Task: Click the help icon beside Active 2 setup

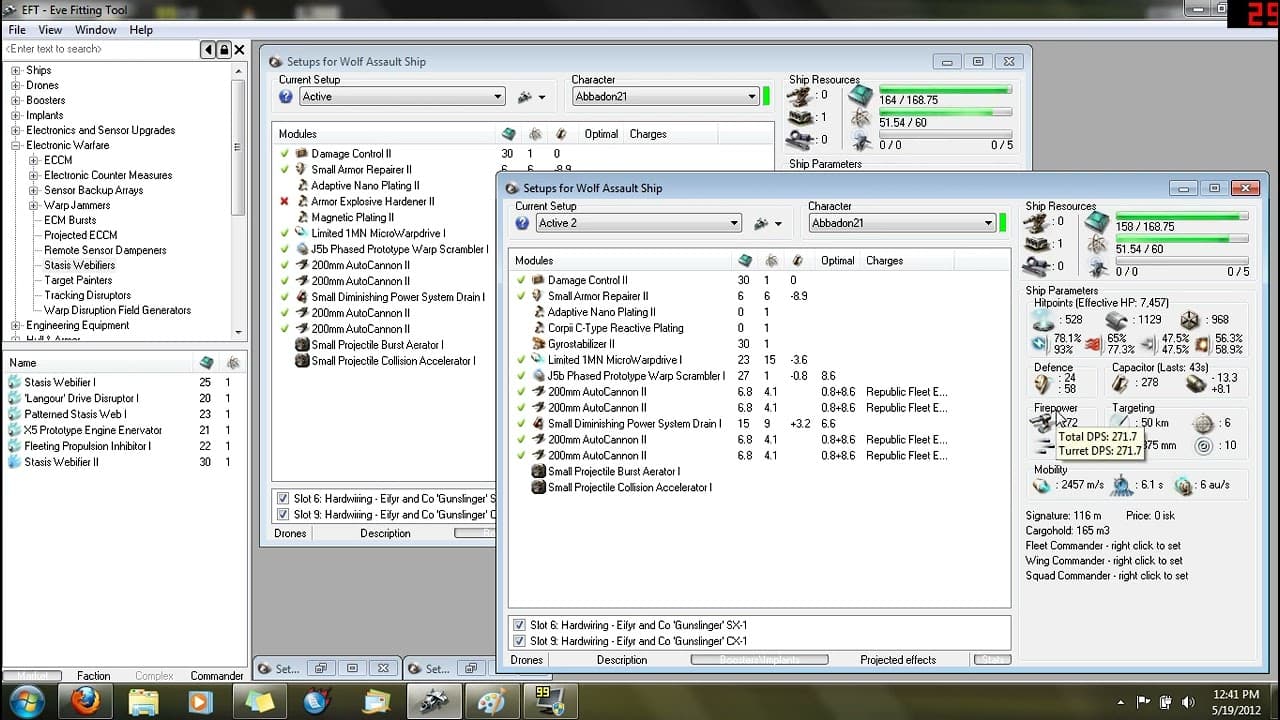Action: tap(522, 223)
